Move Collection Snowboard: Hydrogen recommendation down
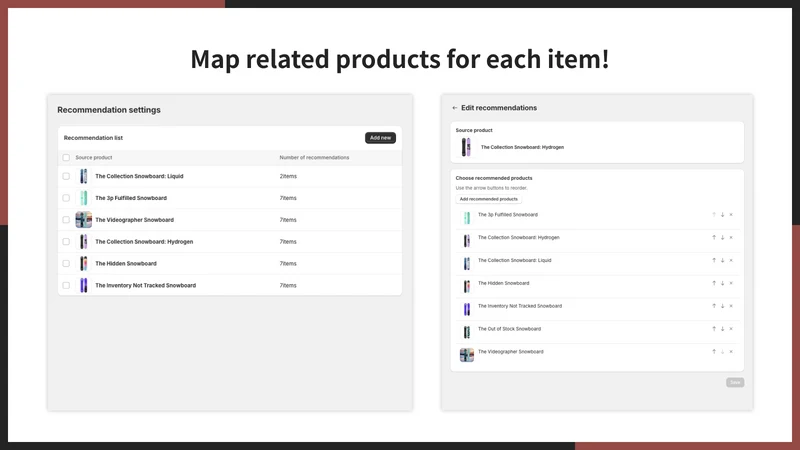The width and height of the screenshot is (800, 450). click(x=722, y=238)
